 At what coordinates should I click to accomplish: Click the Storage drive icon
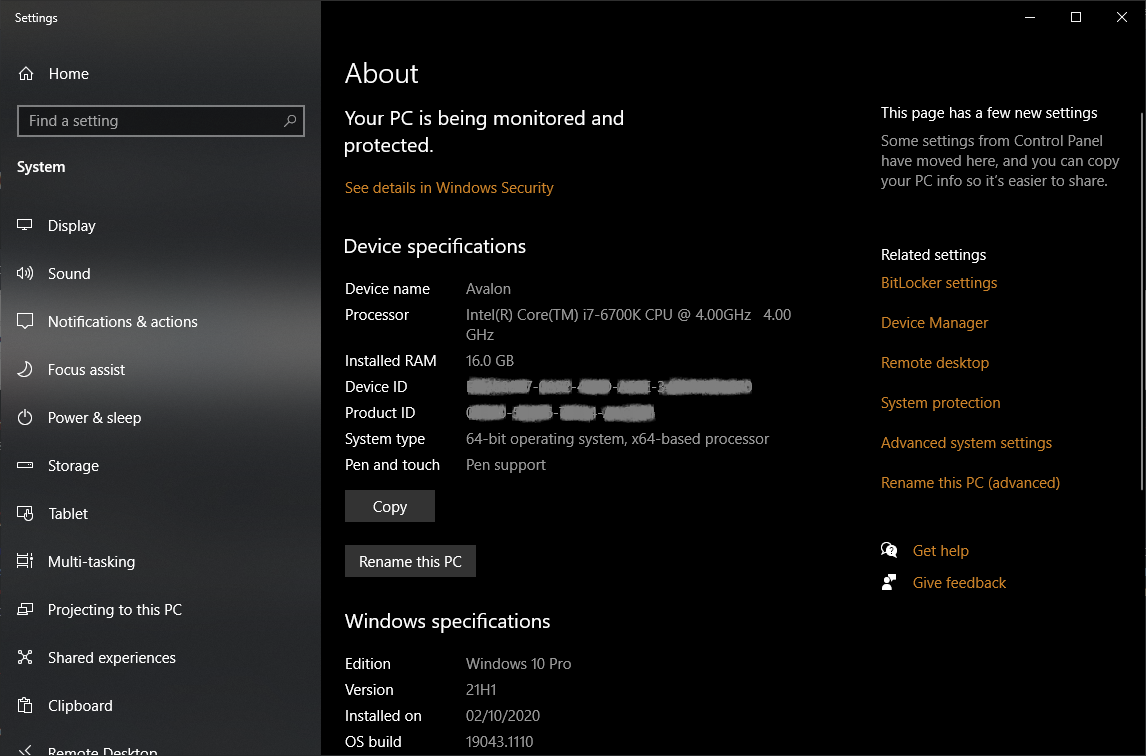coord(26,466)
